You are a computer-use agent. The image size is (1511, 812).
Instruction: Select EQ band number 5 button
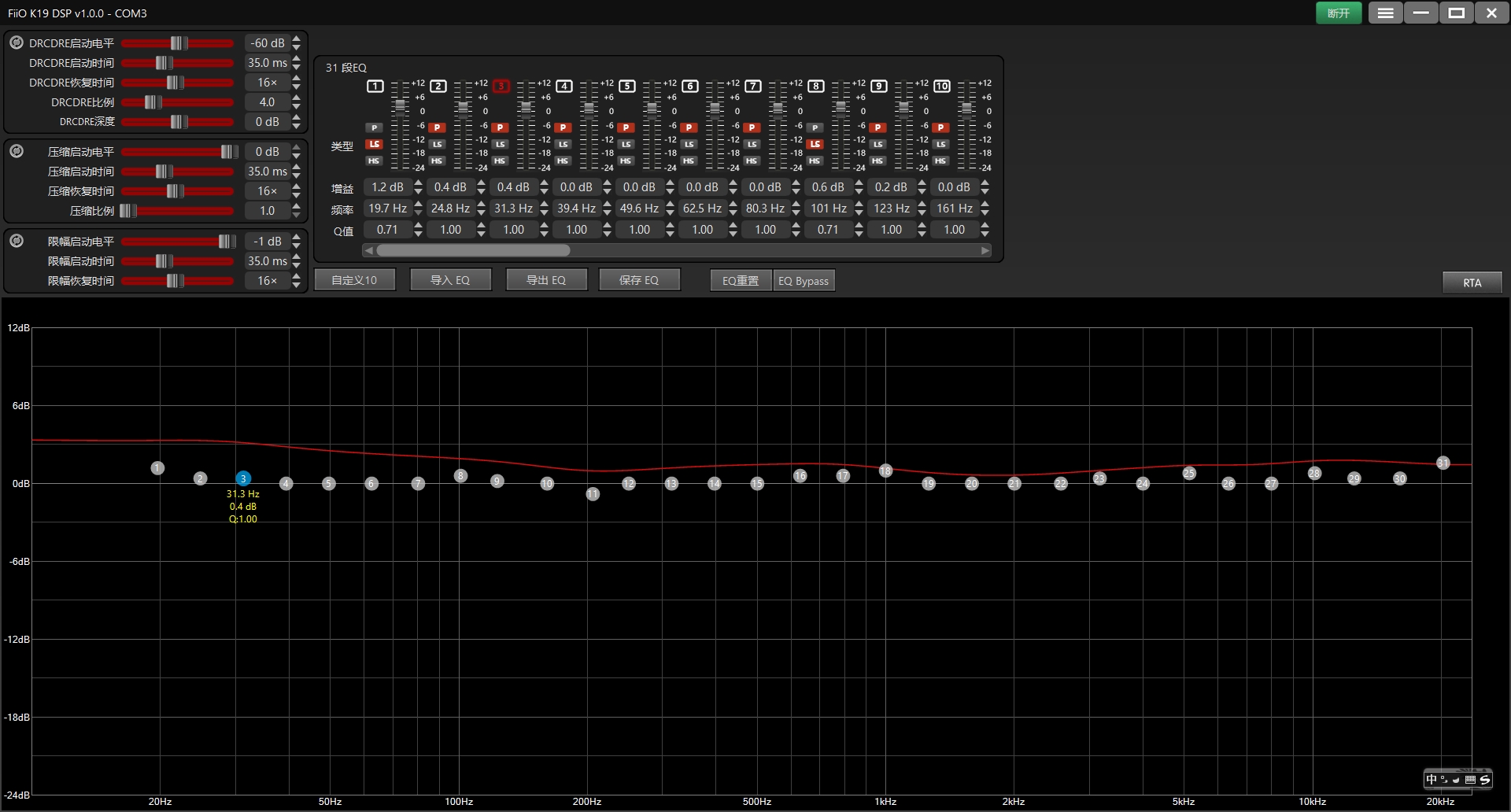[627, 86]
